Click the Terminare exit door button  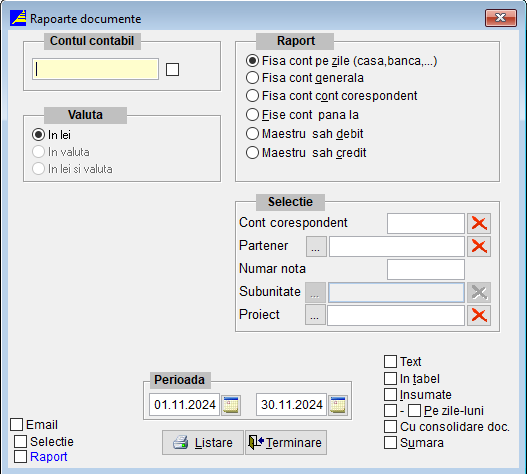tap(286, 443)
